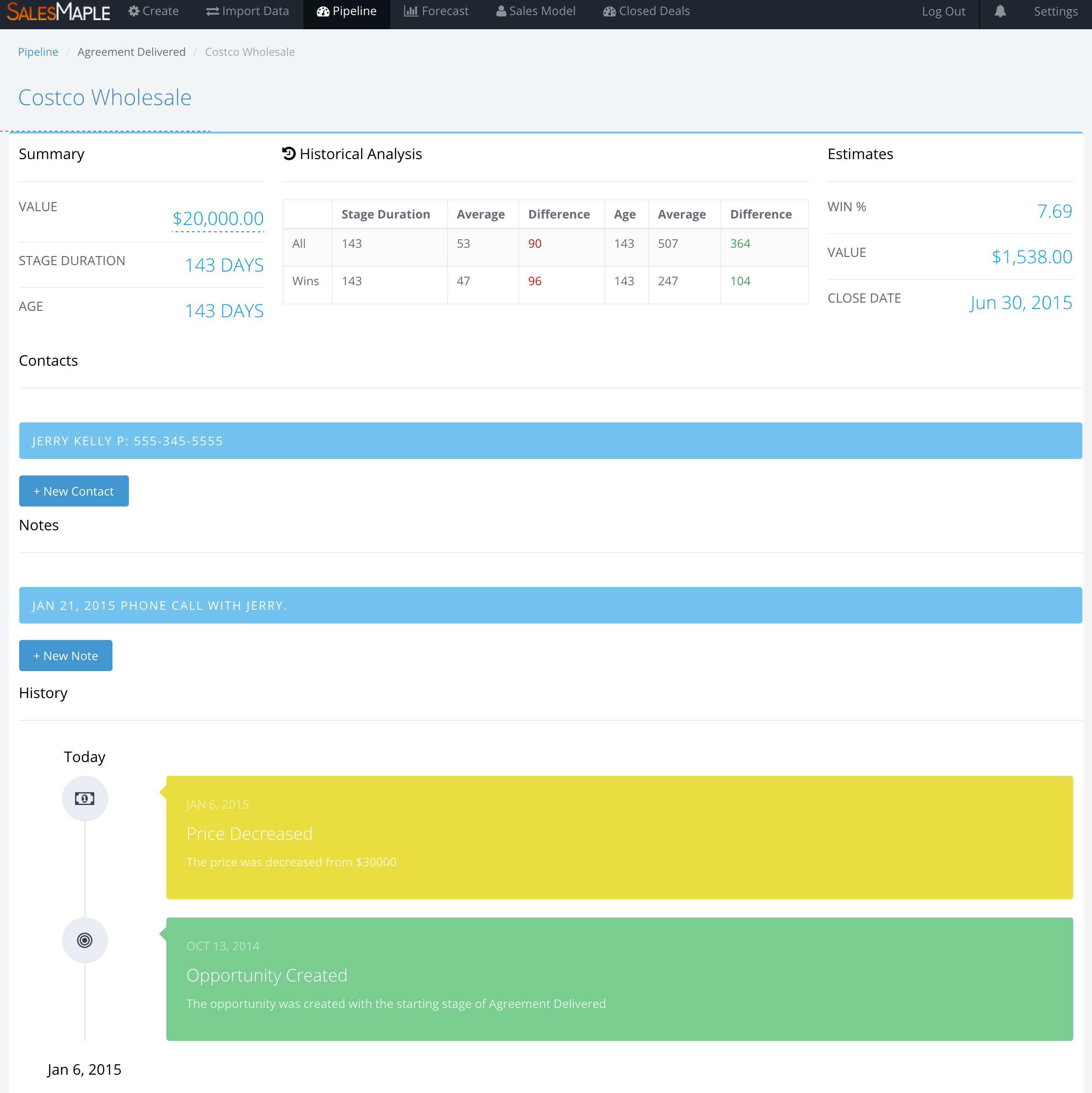Viewport: 1092px width, 1093px height.
Task: Click the SalesMaple logo
Action: point(58,12)
